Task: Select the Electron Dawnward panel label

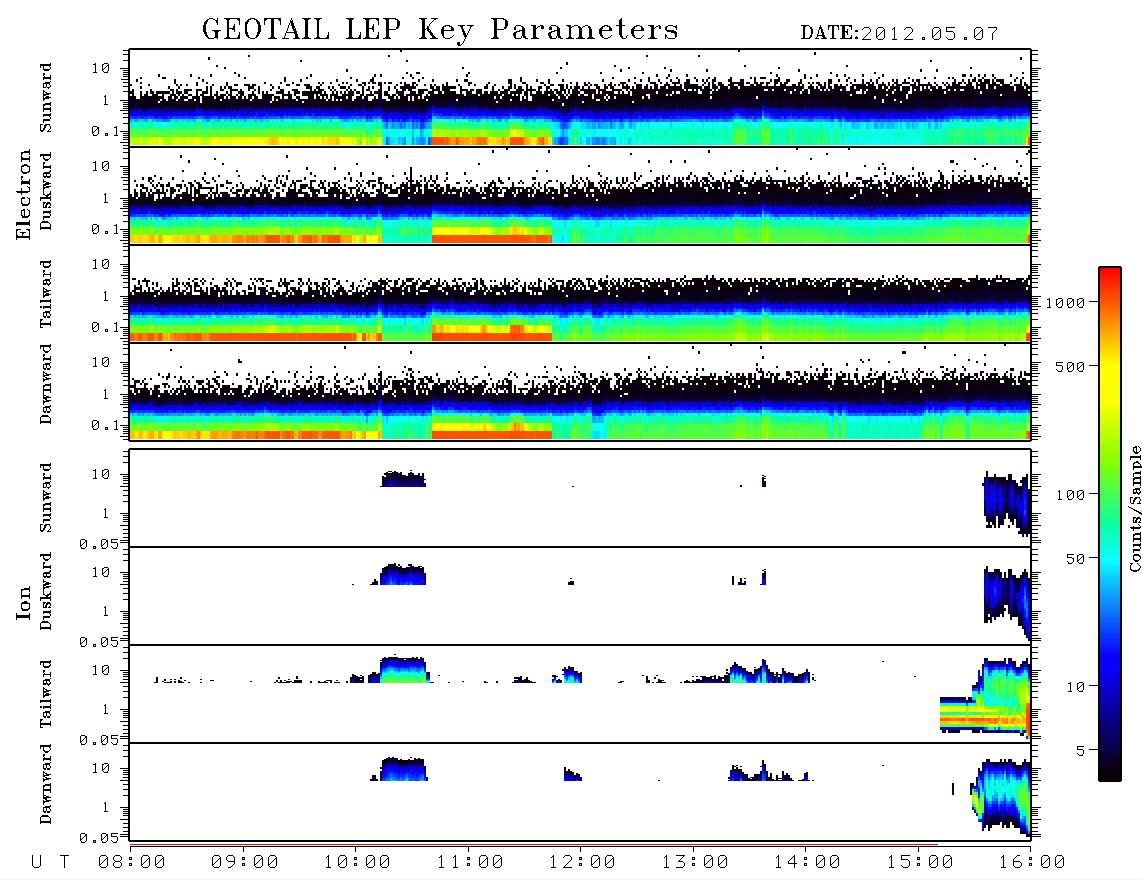Action: pos(46,385)
